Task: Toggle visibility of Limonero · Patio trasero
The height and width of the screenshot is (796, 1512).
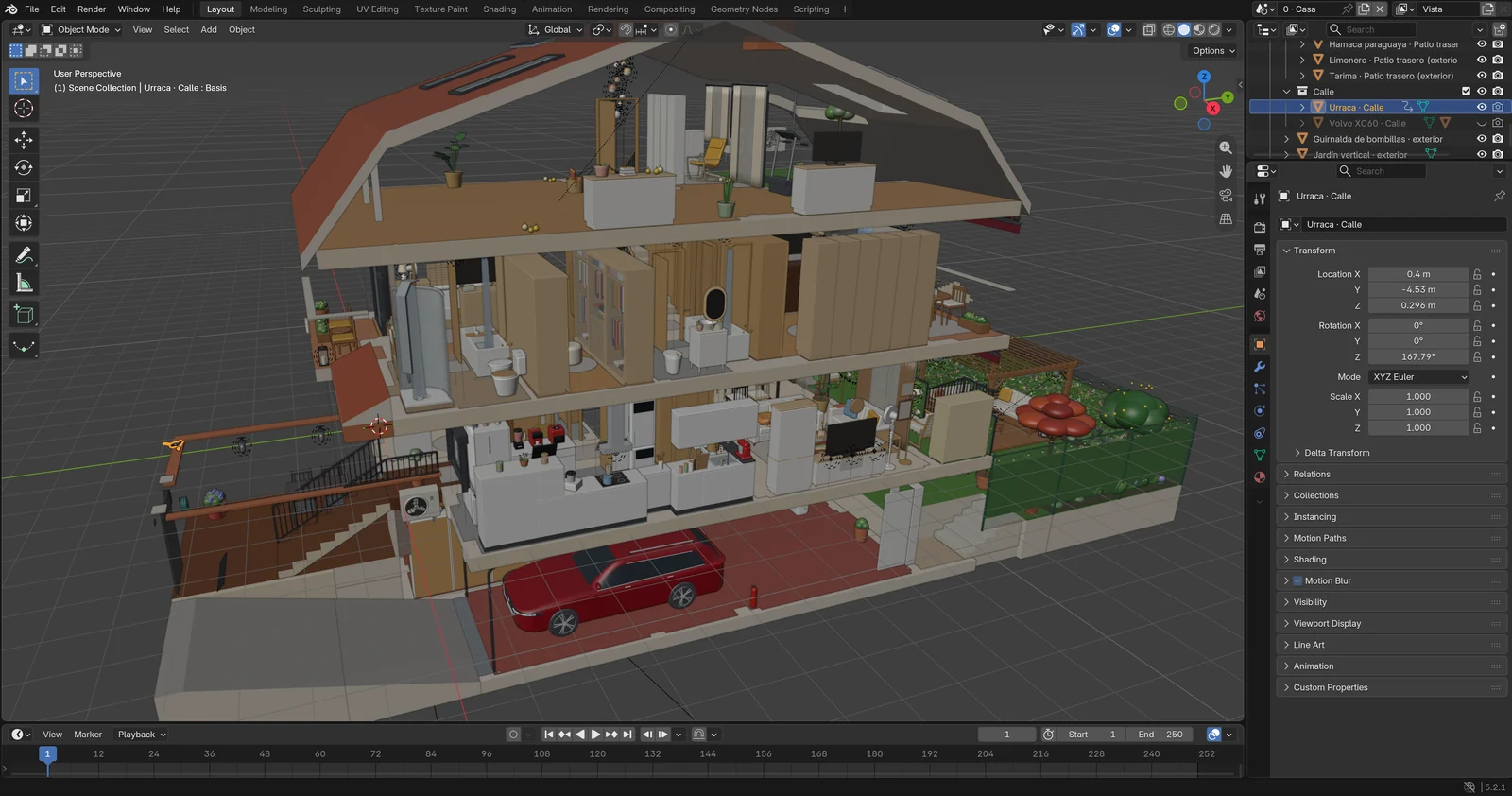Action: (1482, 60)
